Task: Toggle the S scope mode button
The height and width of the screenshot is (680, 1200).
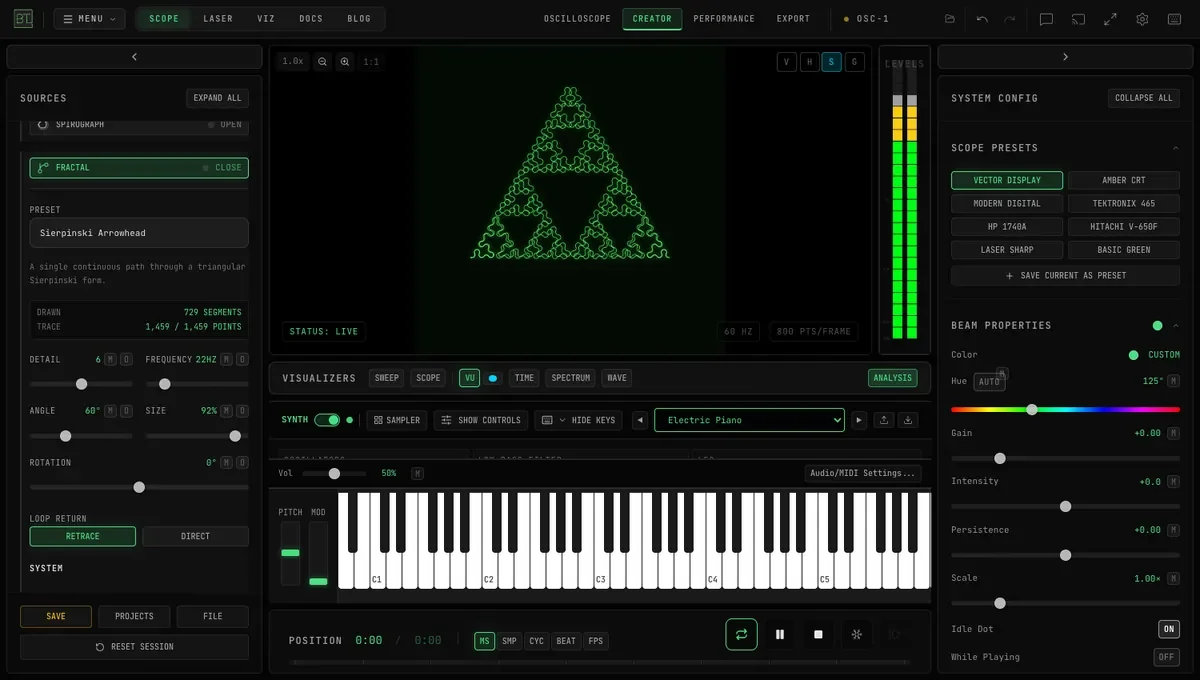Action: pos(832,62)
